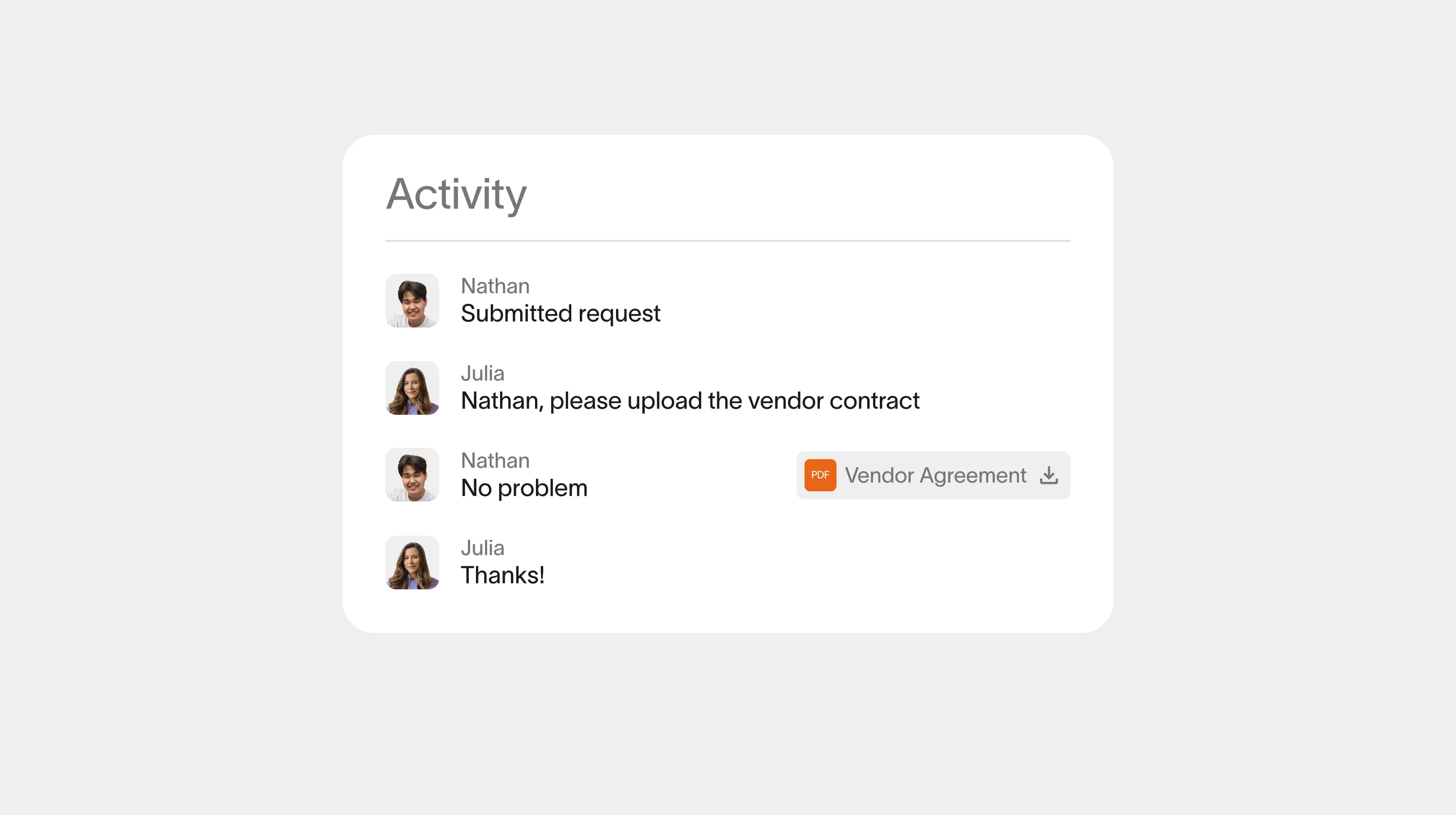This screenshot has height=815, width=1456.
Task: Select Nathan's avatar next to No problem
Action: pos(412,475)
